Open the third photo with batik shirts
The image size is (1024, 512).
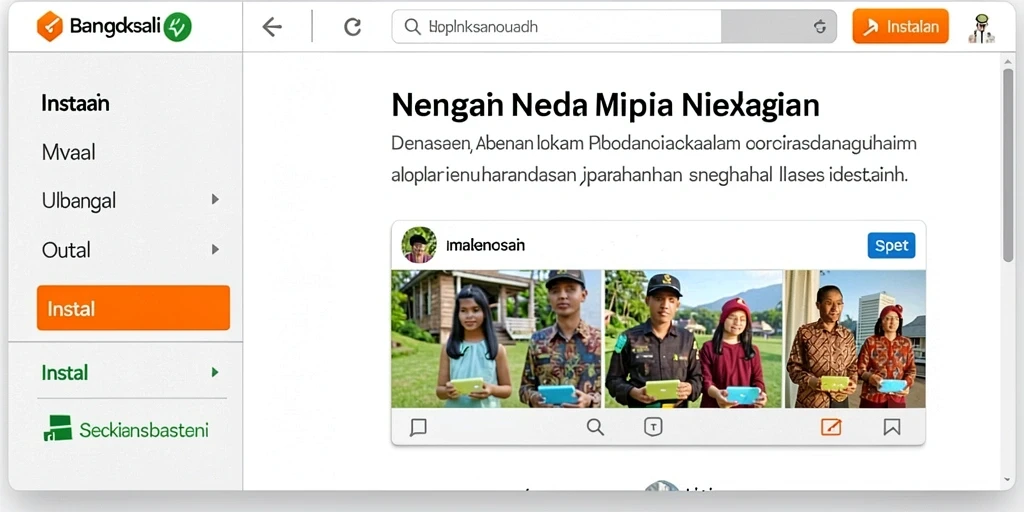(x=855, y=339)
